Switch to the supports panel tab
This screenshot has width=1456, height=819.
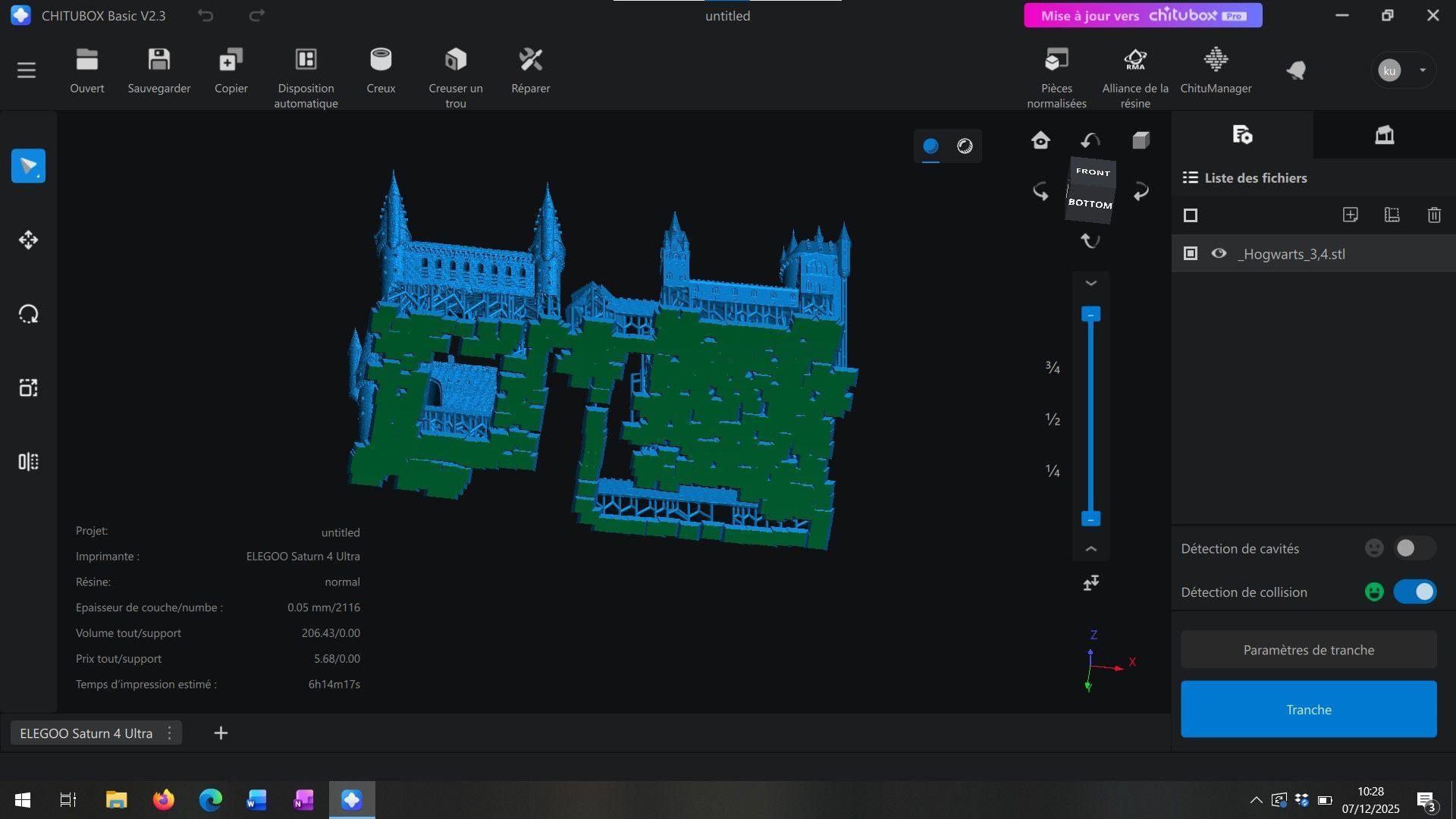tap(1384, 135)
